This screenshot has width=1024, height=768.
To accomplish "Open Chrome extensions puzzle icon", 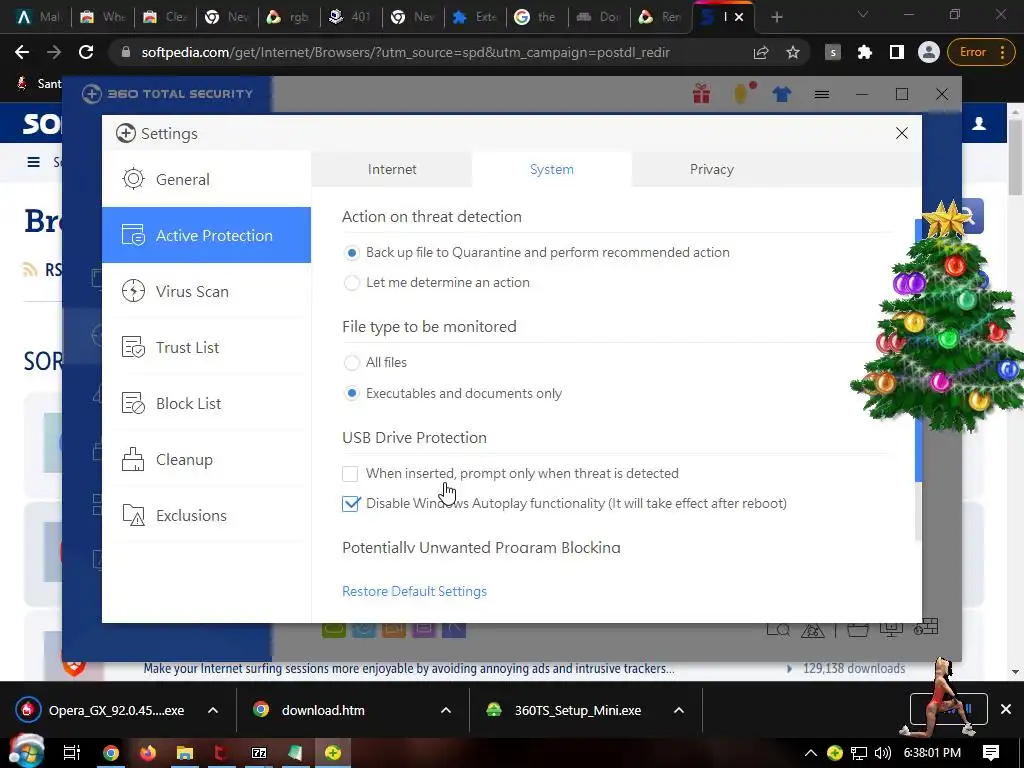I will pos(865,52).
